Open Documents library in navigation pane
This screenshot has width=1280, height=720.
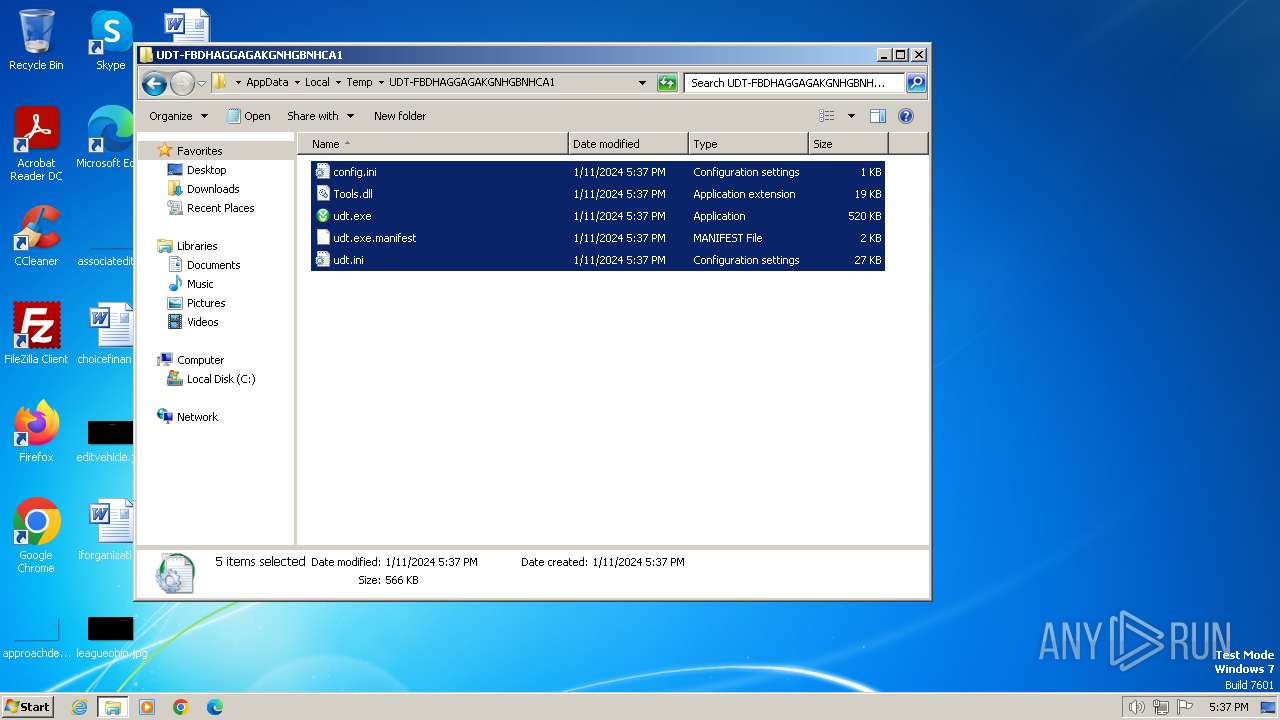213,265
